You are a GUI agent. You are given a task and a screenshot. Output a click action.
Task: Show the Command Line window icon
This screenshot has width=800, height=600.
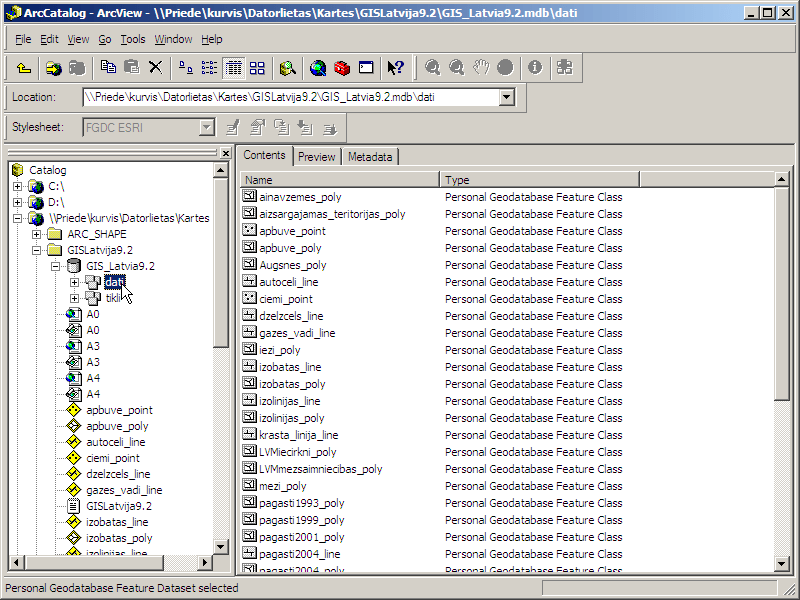366,68
